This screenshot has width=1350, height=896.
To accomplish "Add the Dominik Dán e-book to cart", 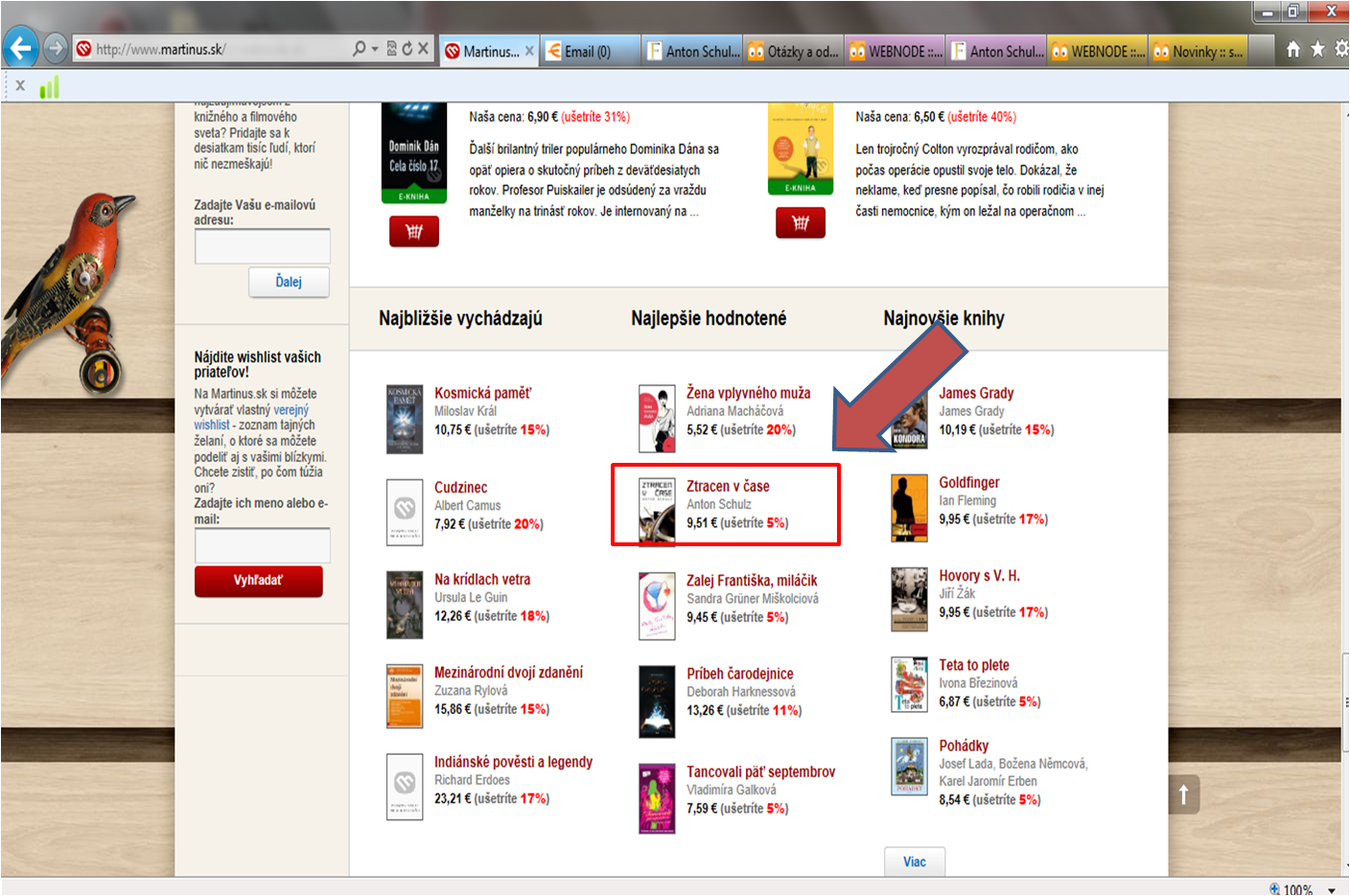I will [x=413, y=231].
